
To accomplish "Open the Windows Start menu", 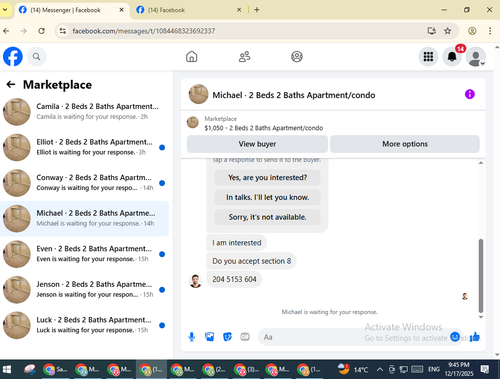I will coord(7,369).
